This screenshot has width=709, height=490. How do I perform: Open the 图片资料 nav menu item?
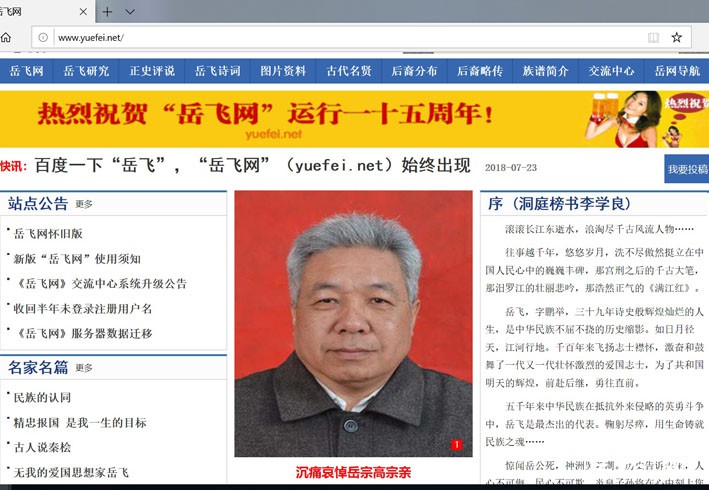pos(283,71)
